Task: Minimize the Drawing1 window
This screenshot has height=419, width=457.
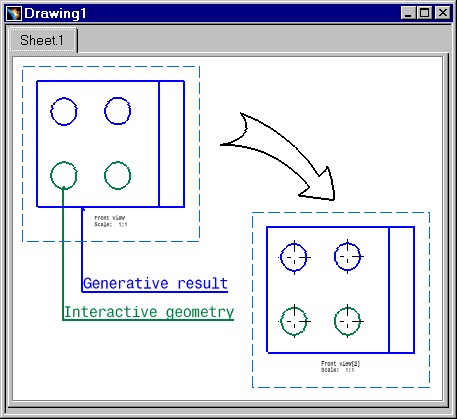Action: click(x=408, y=13)
